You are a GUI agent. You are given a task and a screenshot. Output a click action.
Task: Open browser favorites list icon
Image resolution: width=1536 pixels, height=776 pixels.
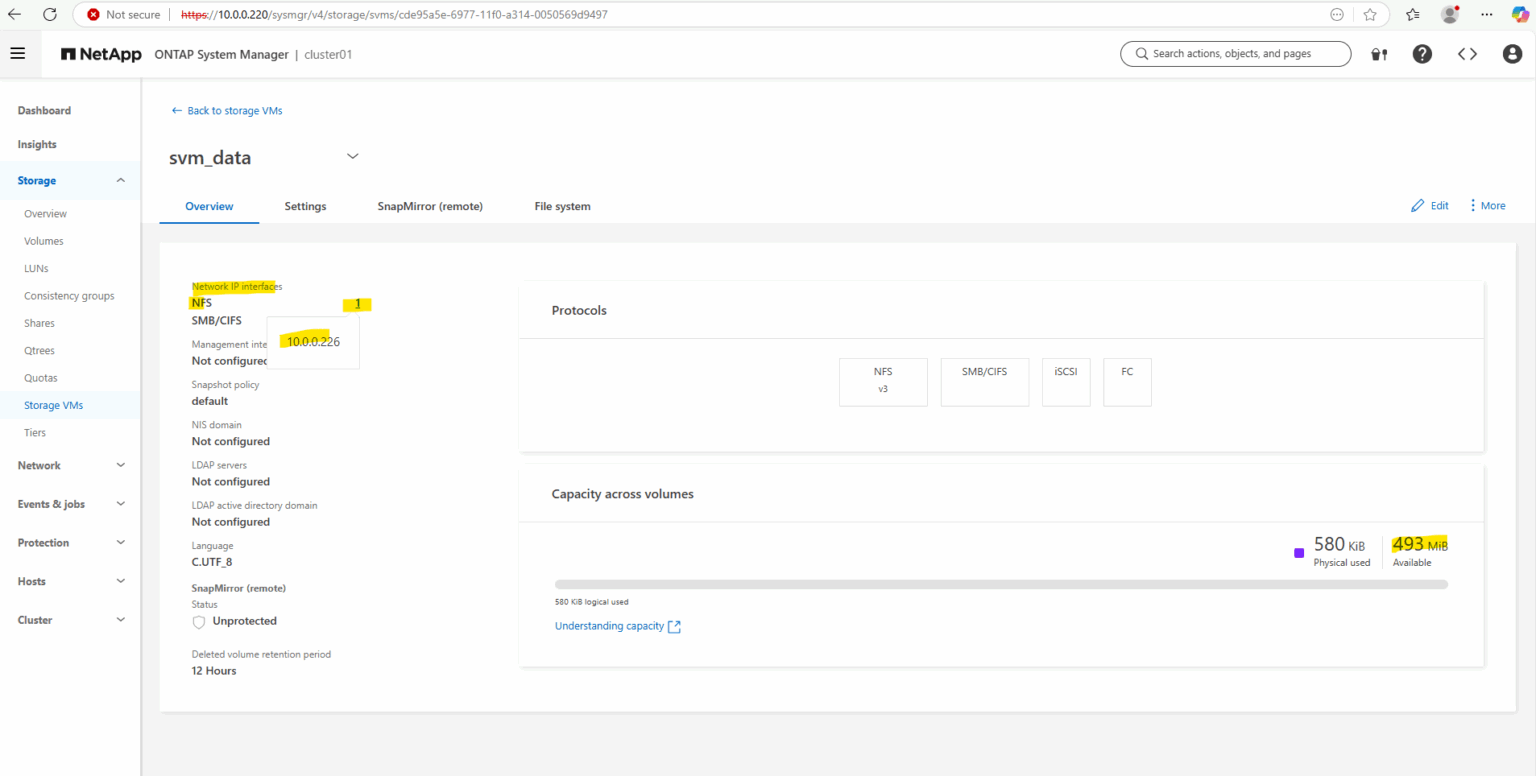(1412, 15)
